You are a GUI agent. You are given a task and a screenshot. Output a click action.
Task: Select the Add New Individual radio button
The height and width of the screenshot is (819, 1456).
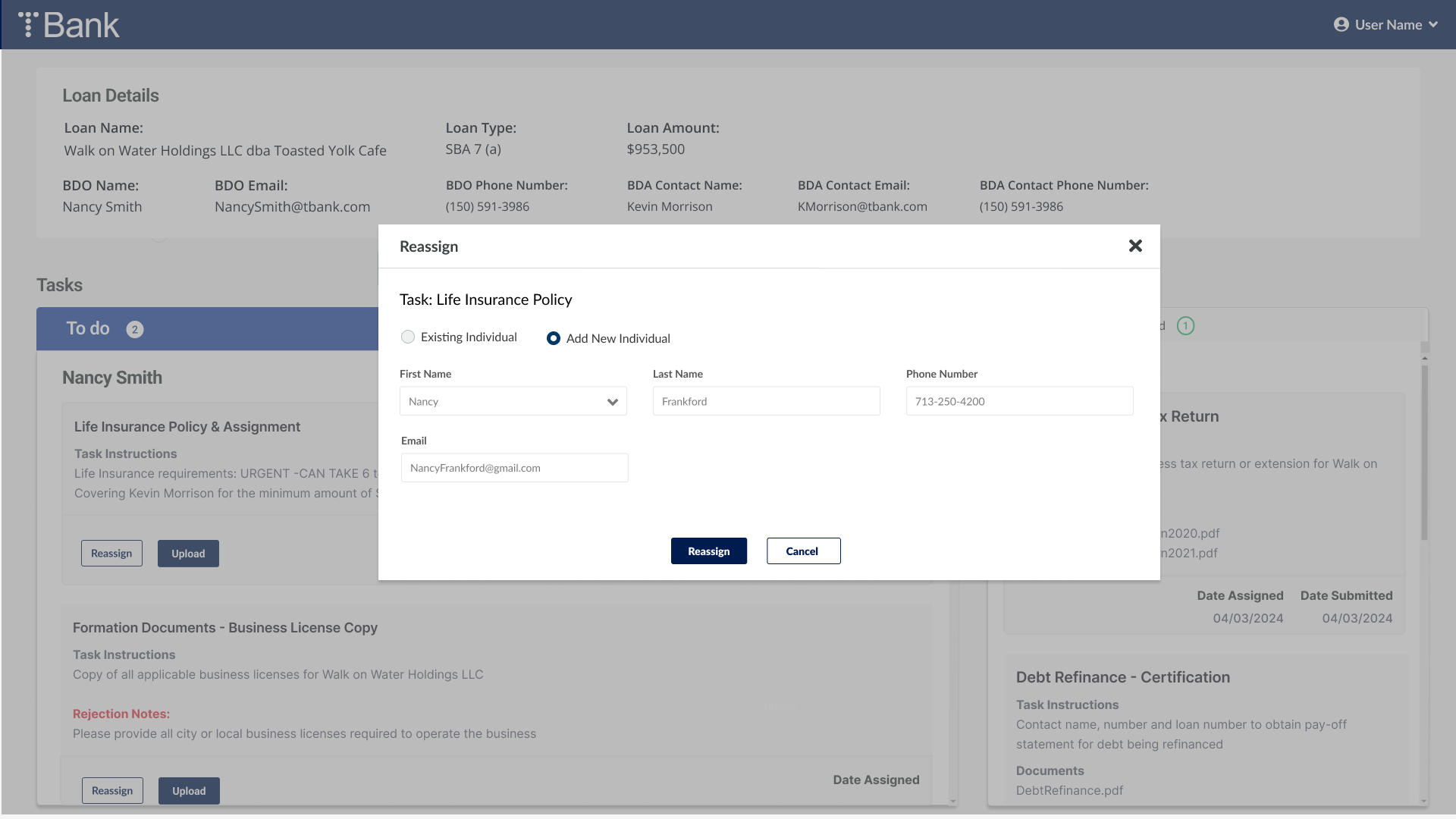pos(554,338)
